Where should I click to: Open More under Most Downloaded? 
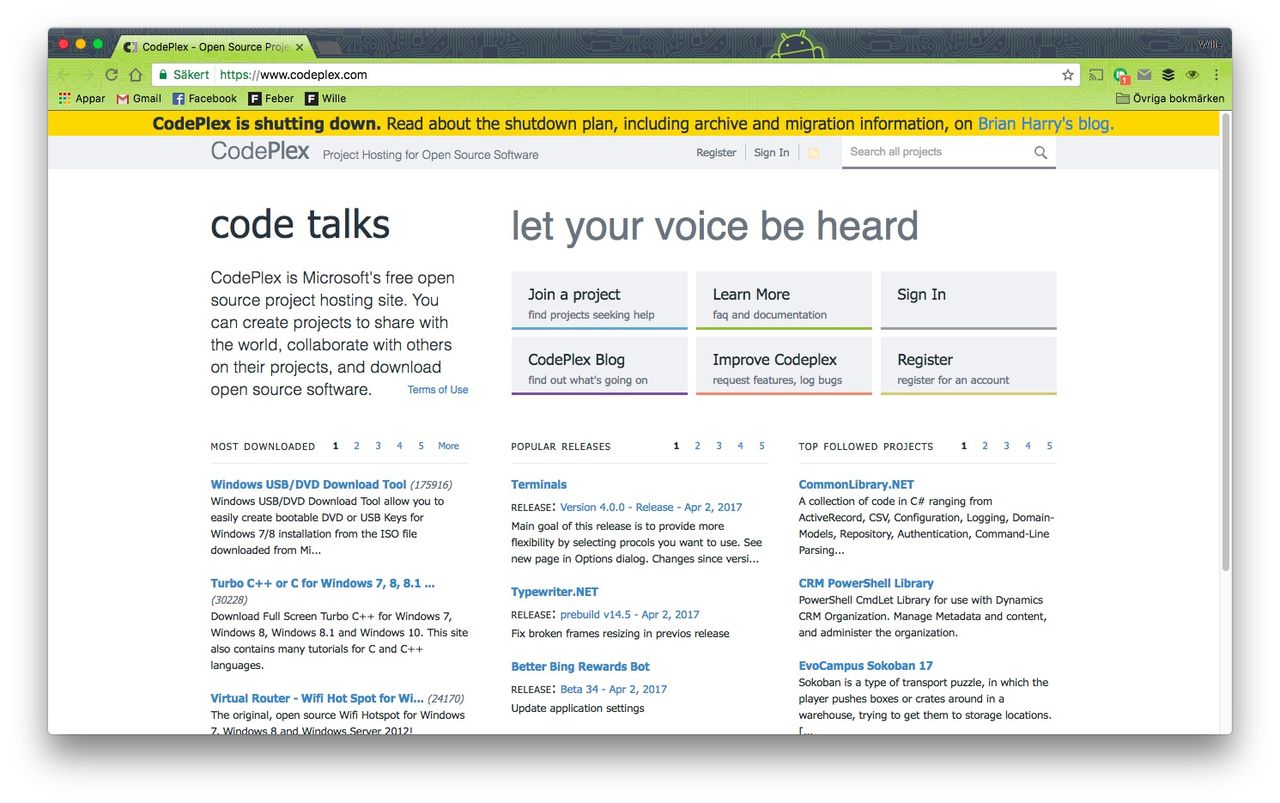pos(448,446)
